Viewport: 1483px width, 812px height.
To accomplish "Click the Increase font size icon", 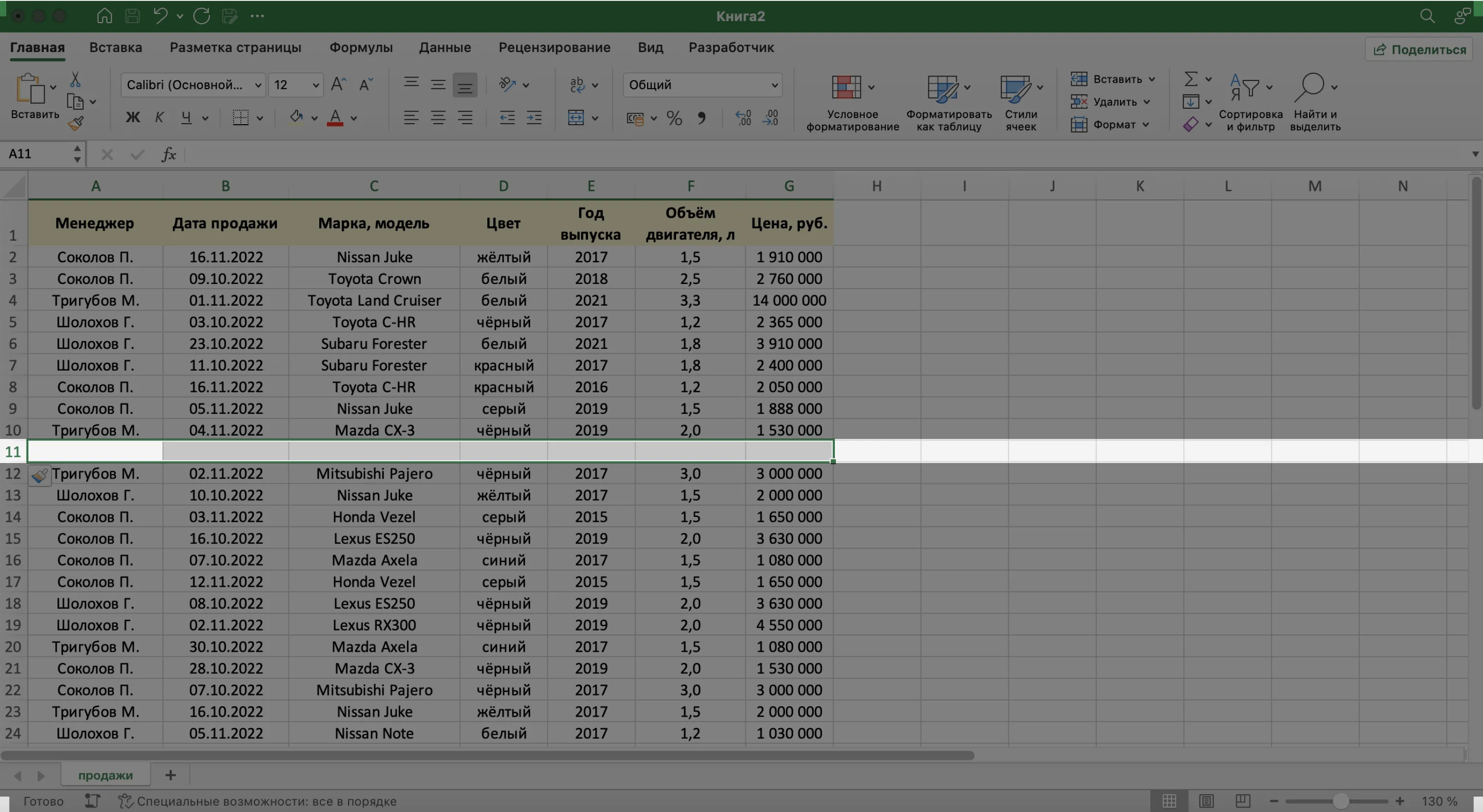I will (338, 85).
